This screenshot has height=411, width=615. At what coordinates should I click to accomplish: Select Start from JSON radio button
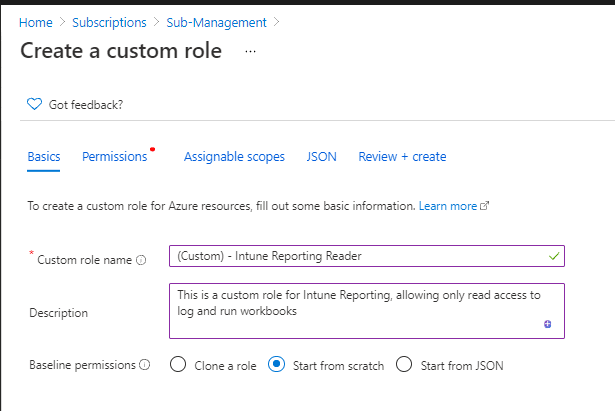(404, 364)
